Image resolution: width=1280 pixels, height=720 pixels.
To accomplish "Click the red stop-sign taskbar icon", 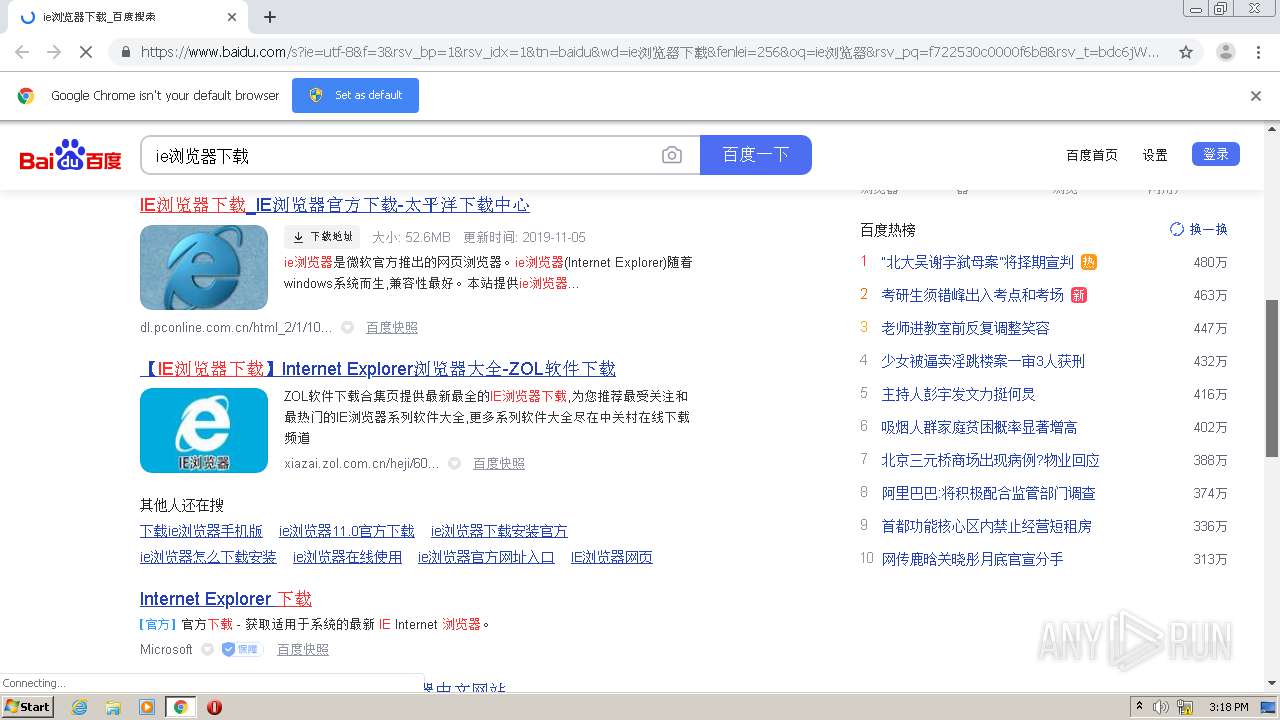I will 214,707.
